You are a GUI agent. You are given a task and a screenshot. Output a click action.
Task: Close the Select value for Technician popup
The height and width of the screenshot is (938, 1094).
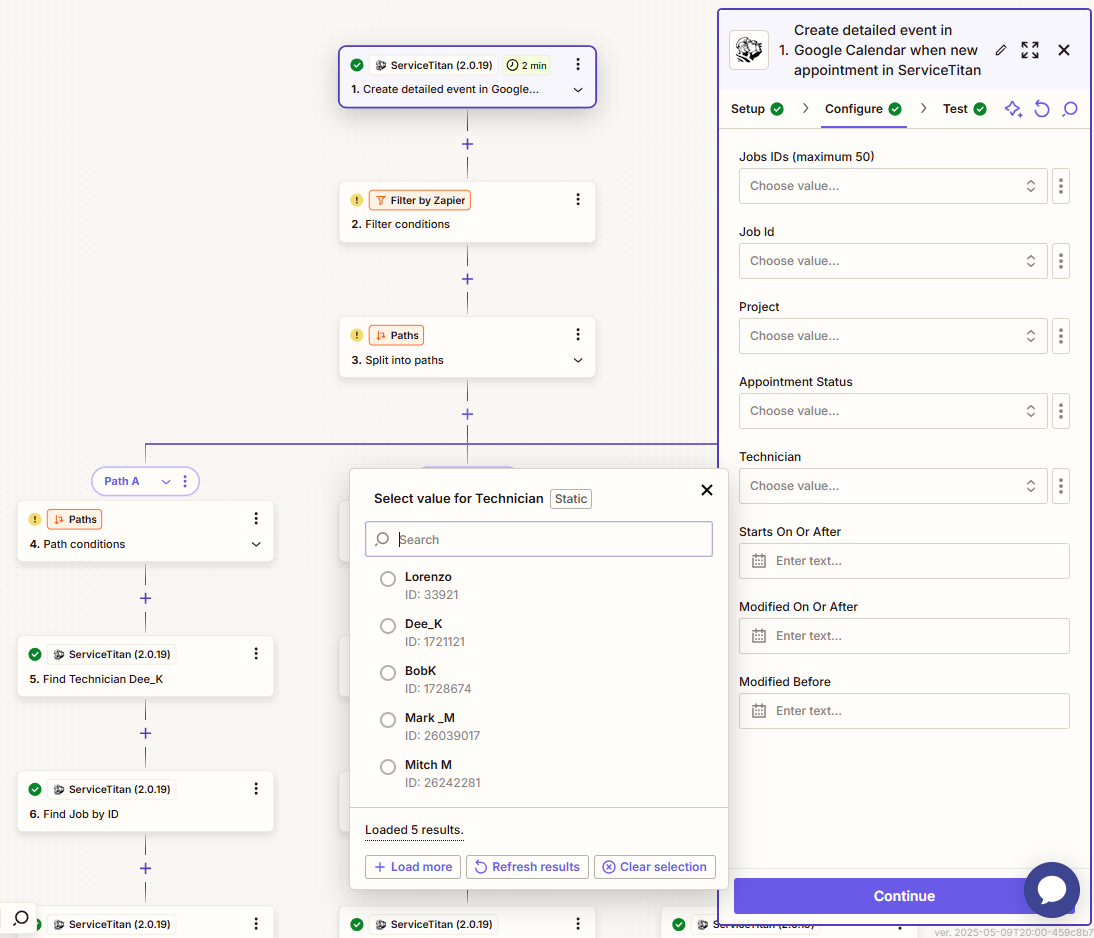point(707,490)
